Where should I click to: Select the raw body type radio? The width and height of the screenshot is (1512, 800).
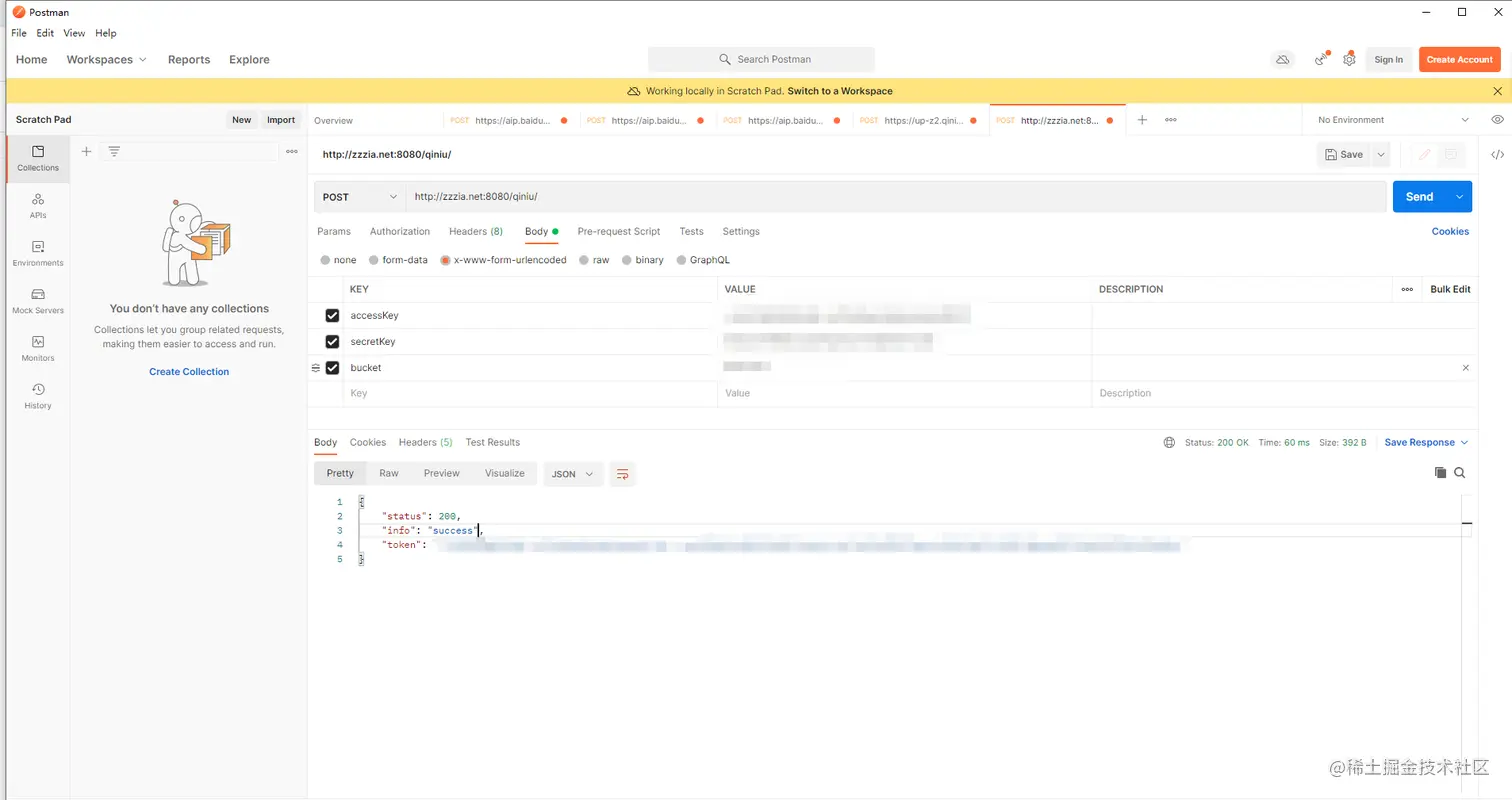pyautogui.click(x=584, y=260)
